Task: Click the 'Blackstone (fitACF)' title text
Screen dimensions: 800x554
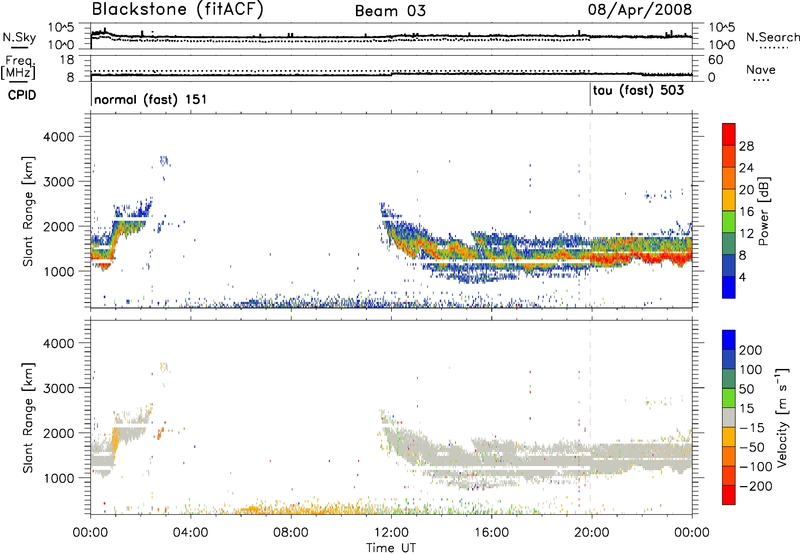Action: (x=177, y=9)
